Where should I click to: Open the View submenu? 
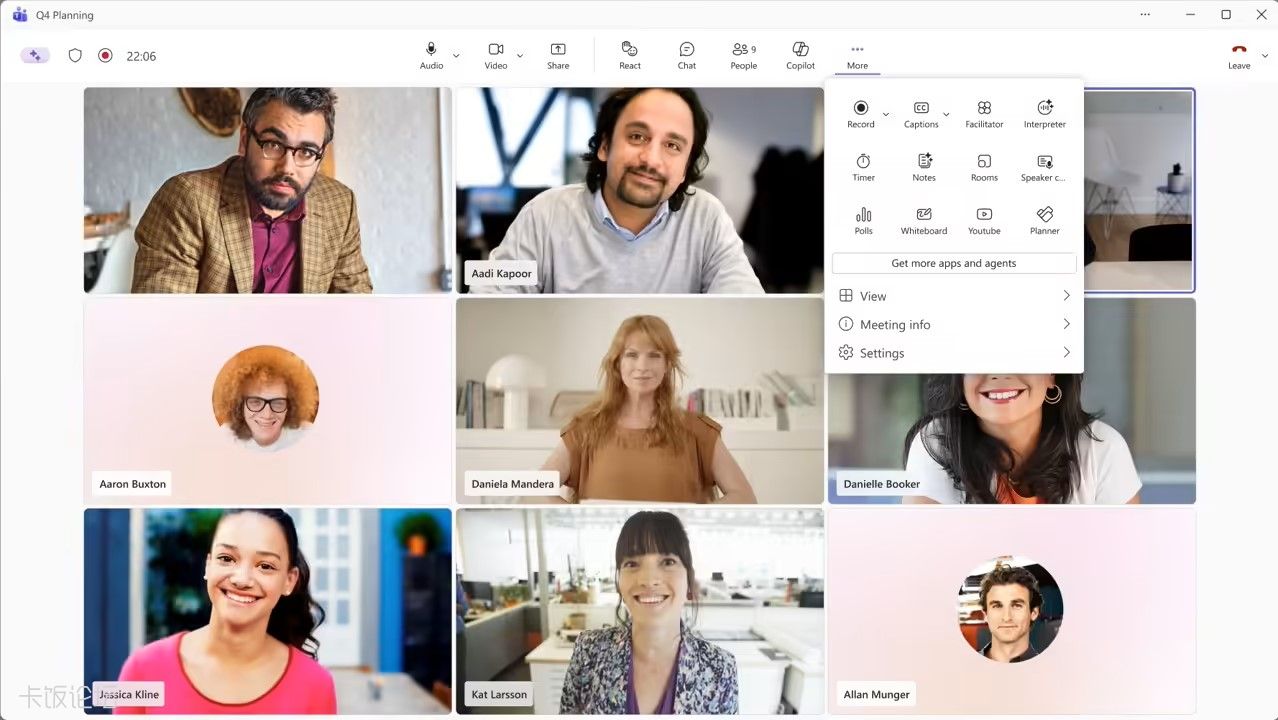click(x=954, y=296)
